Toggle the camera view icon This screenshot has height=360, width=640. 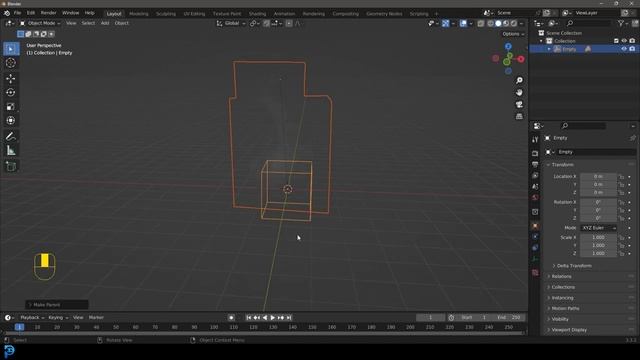click(x=519, y=104)
